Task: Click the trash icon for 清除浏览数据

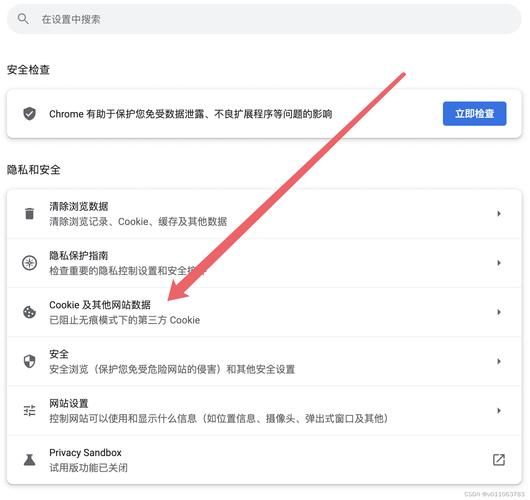Action: tap(29, 214)
